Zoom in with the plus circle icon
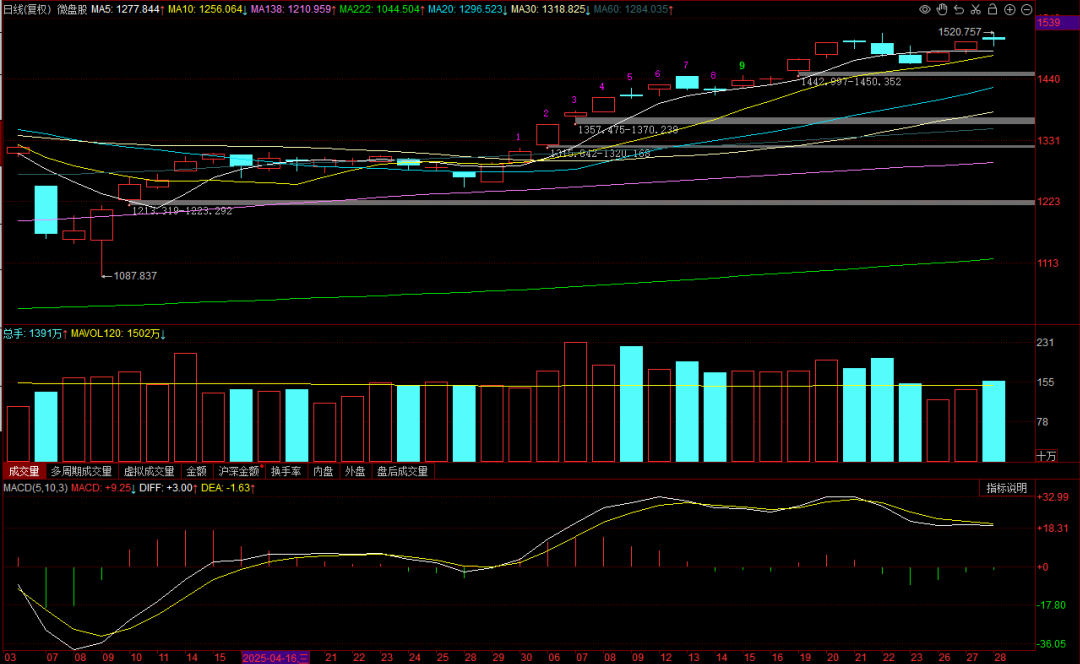 (1010, 10)
